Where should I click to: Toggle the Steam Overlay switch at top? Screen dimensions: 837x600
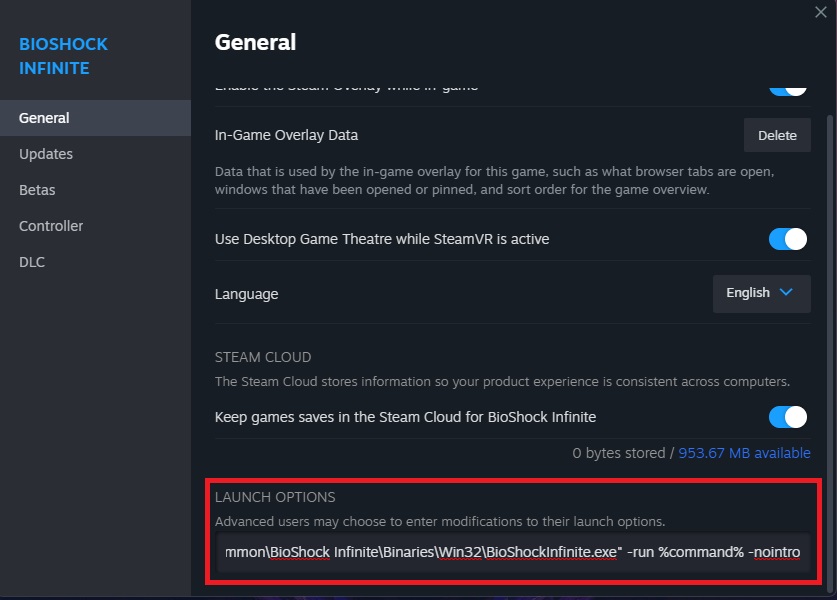787,87
